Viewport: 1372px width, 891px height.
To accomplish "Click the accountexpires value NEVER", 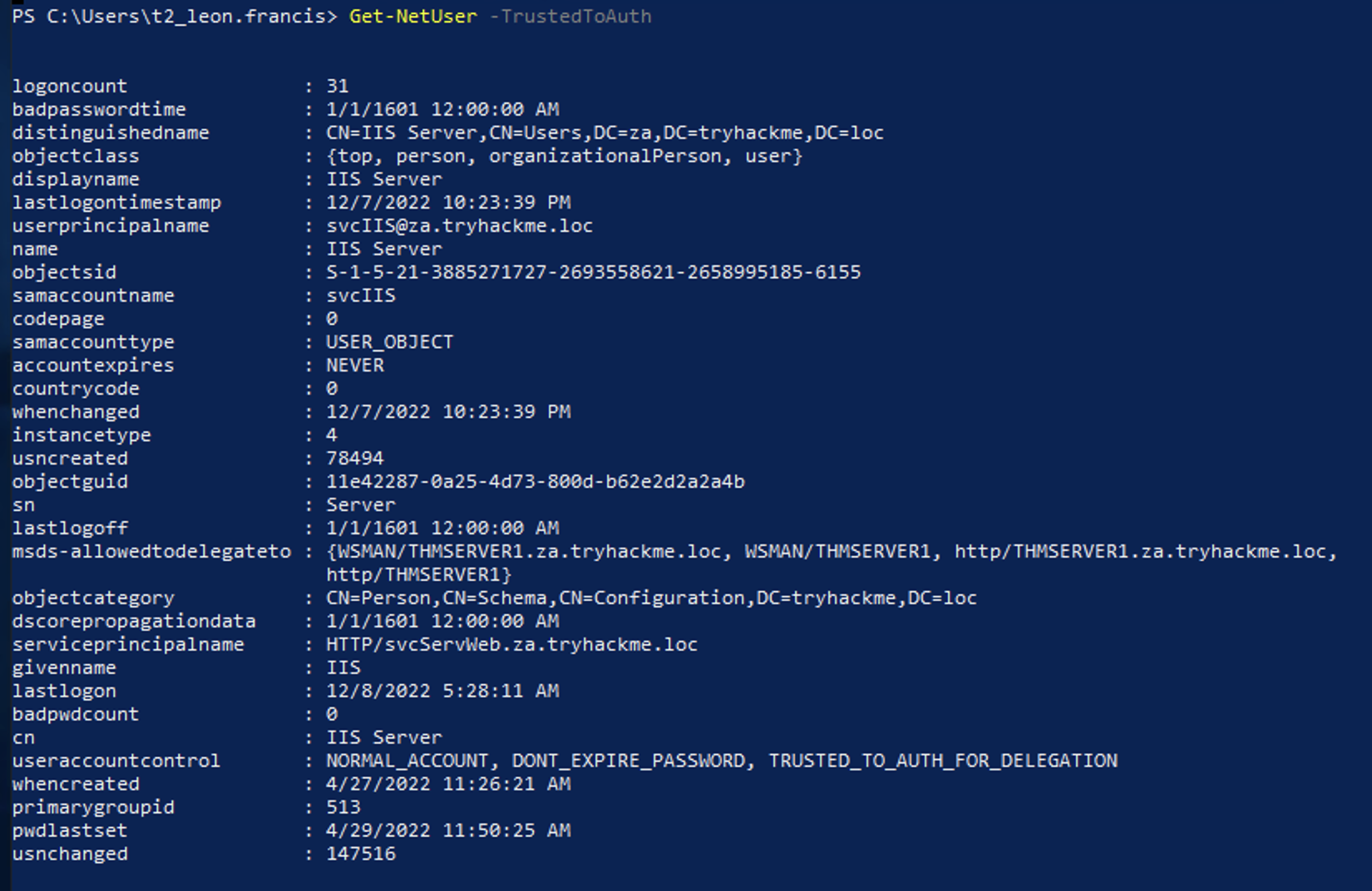I will [x=355, y=366].
